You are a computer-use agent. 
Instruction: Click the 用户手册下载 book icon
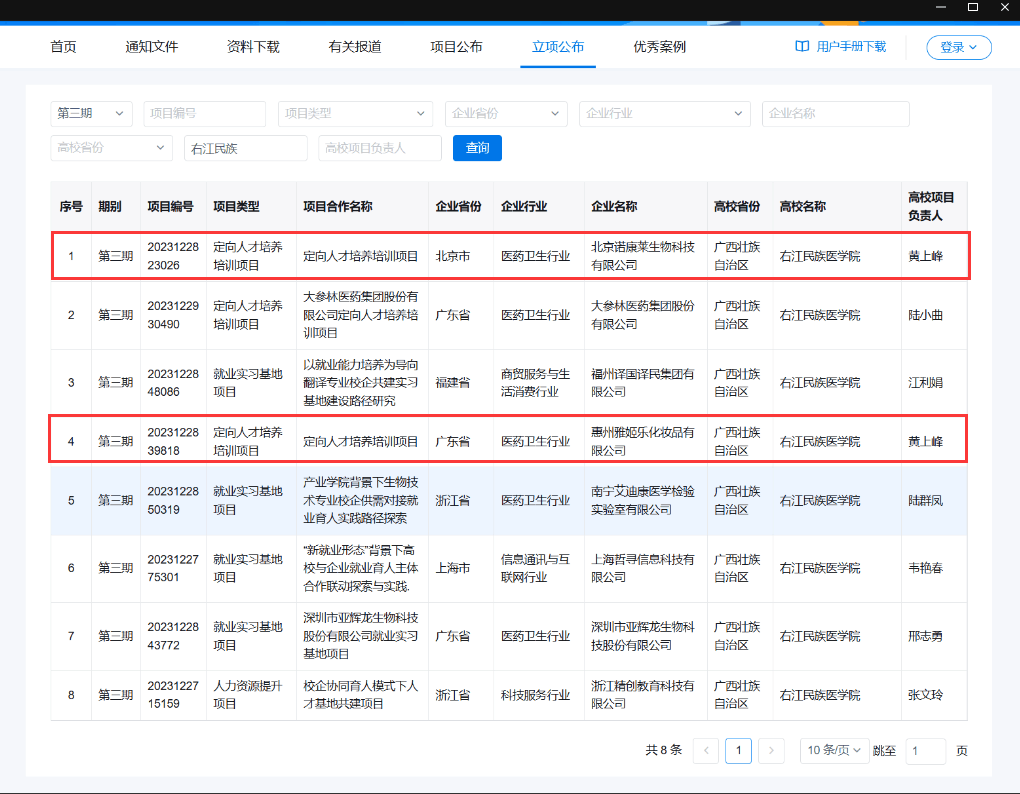[802, 46]
